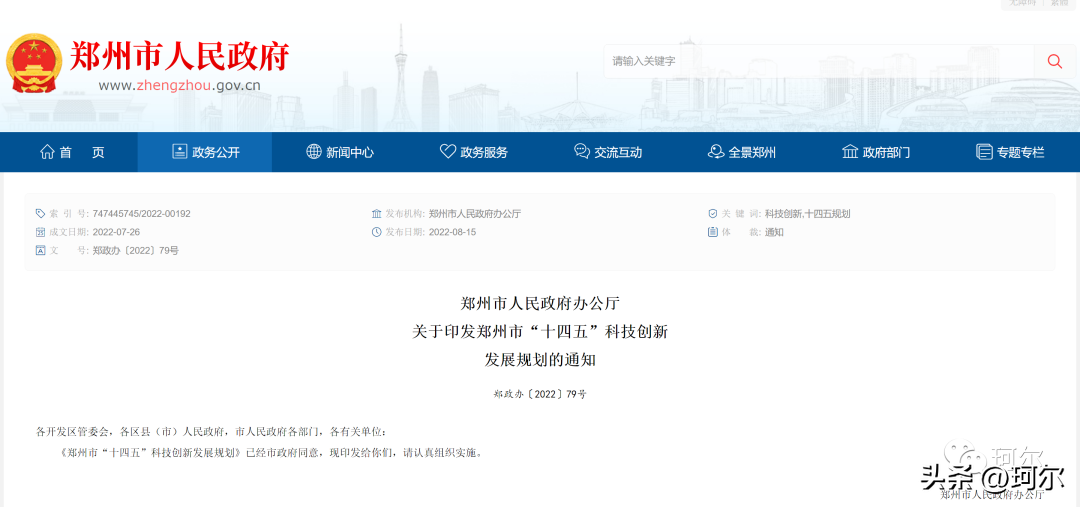This screenshot has height=507, width=1080.
Task: Navigate to 全景郑州
Action: 741,152
